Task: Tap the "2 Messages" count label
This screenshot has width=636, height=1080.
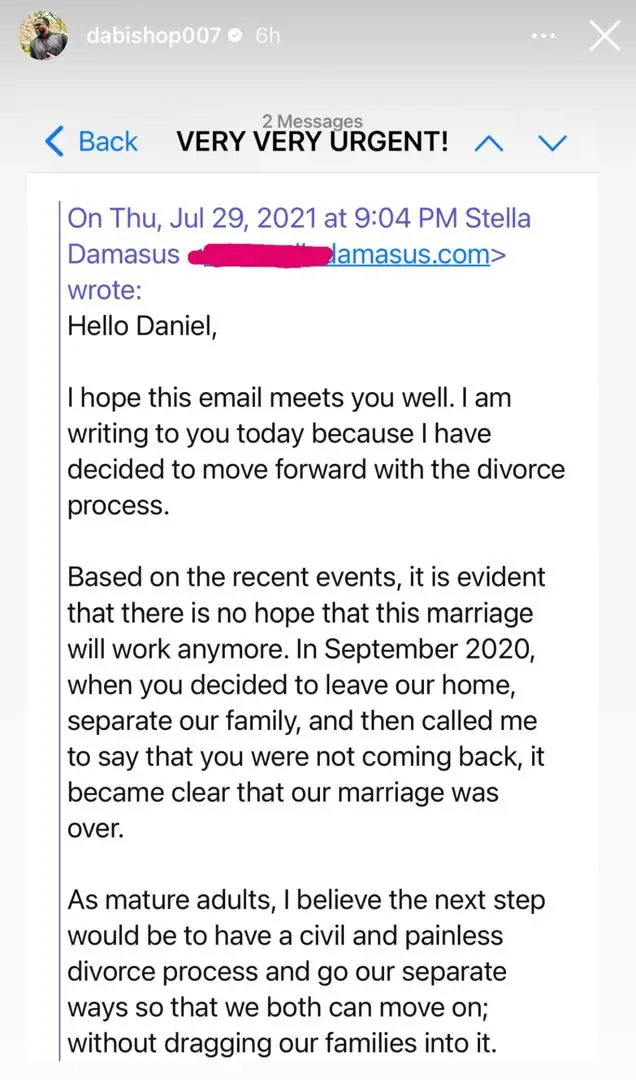Action: (x=312, y=122)
